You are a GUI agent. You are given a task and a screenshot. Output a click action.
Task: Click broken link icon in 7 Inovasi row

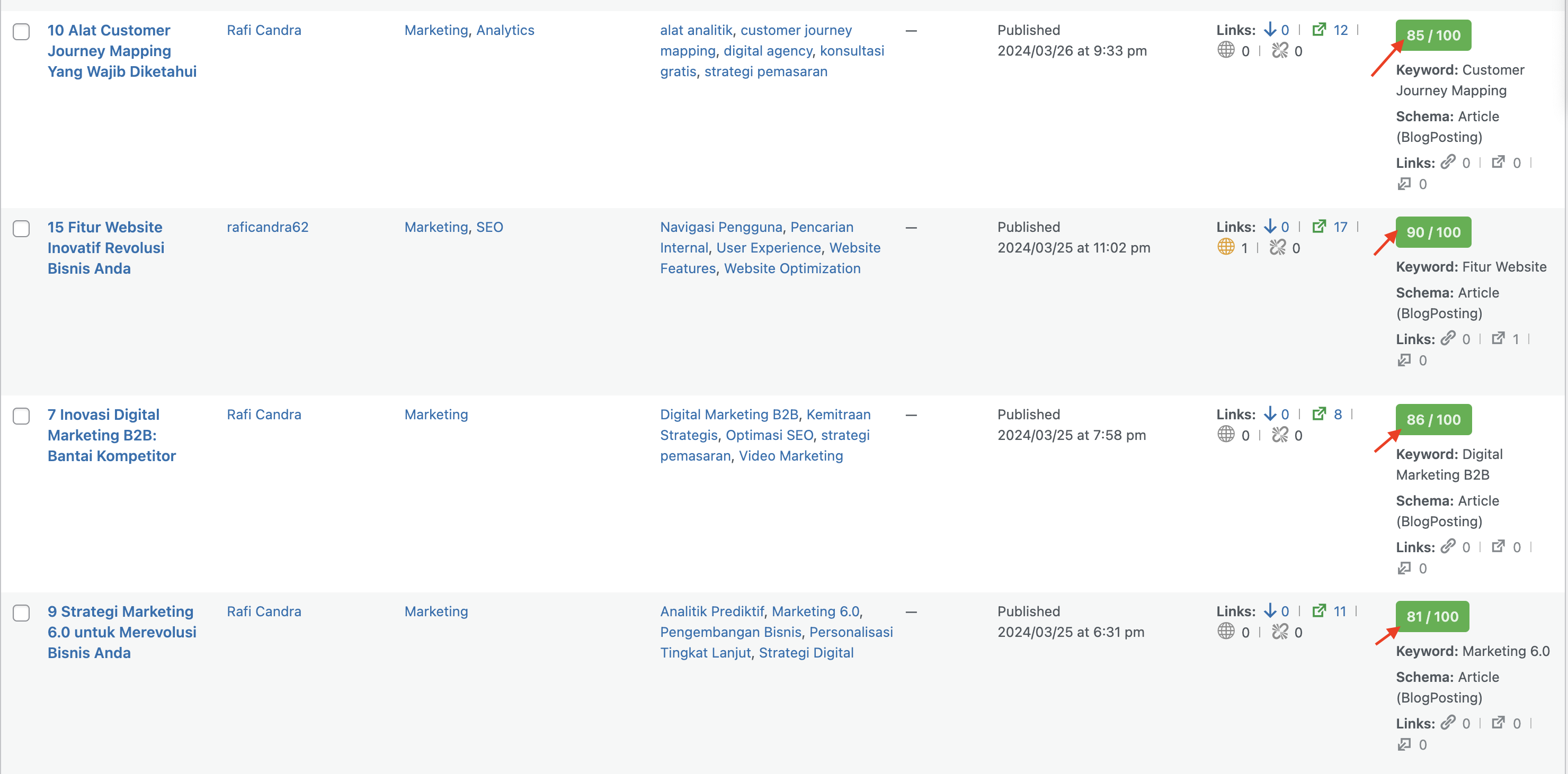(1279, 435)
